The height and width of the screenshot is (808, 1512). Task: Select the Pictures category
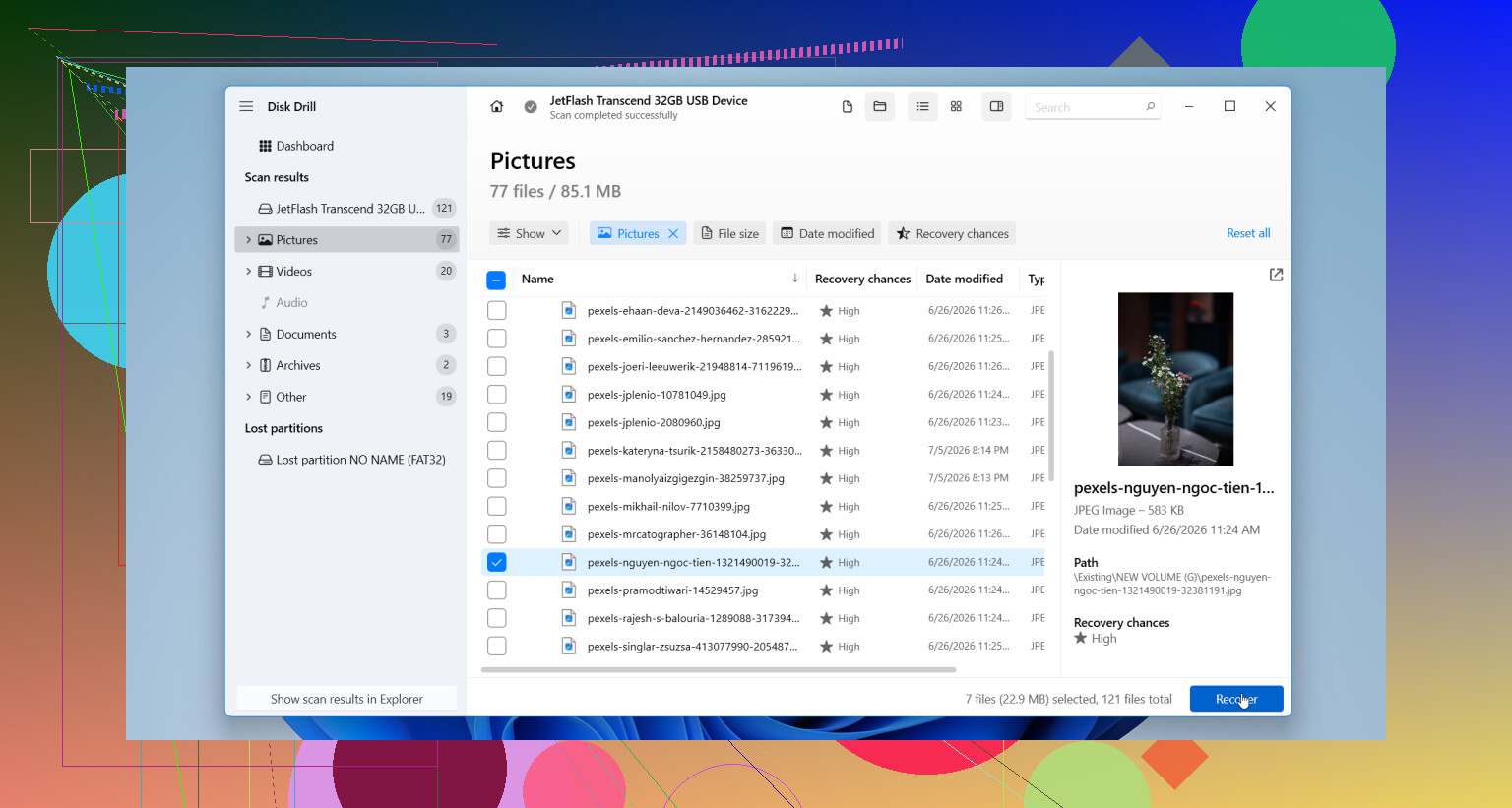coord(346,240)
